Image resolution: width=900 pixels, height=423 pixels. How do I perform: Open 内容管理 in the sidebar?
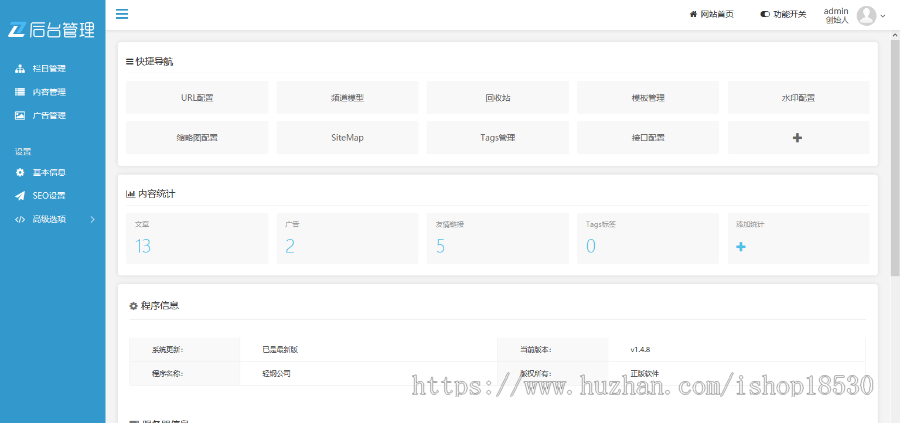pyautogui.click(x=49, y=92)
